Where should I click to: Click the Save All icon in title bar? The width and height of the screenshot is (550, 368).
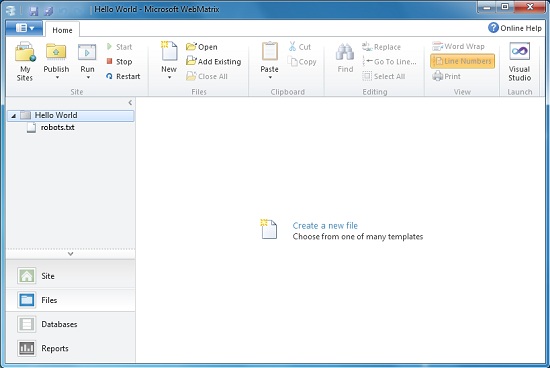coord(49,11)
